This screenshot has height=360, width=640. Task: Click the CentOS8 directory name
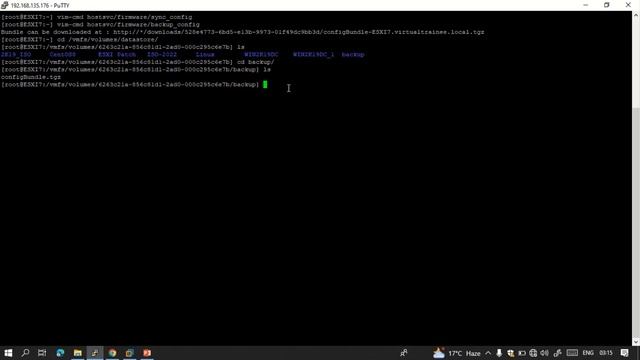pyautogui.click(x=62, y=54)
